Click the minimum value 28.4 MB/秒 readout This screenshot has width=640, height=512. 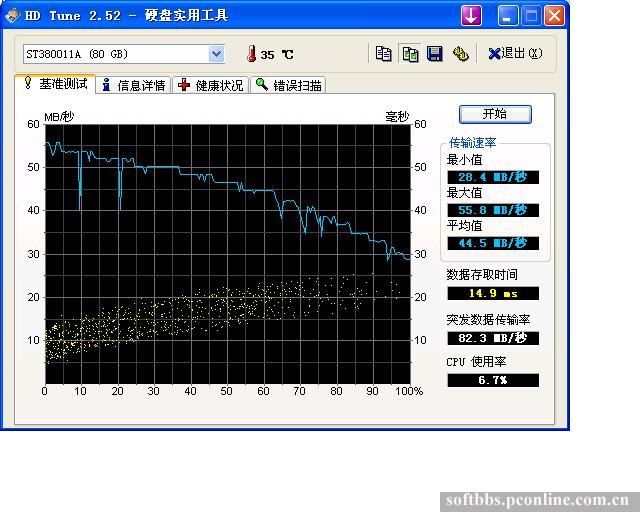pyautogui.click(x=493, y=177)
